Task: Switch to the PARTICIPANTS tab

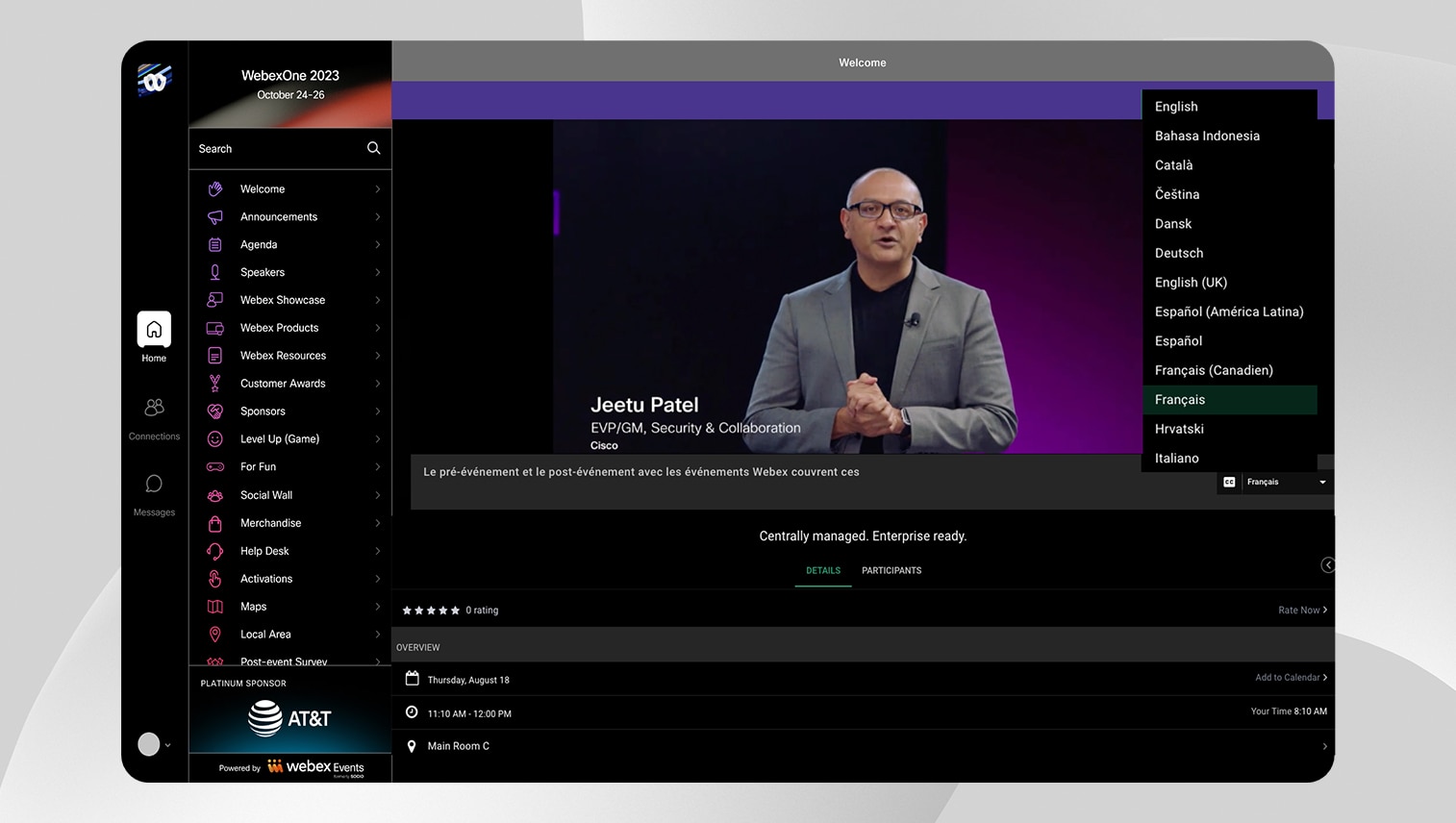Action: [x=891, y=570]
